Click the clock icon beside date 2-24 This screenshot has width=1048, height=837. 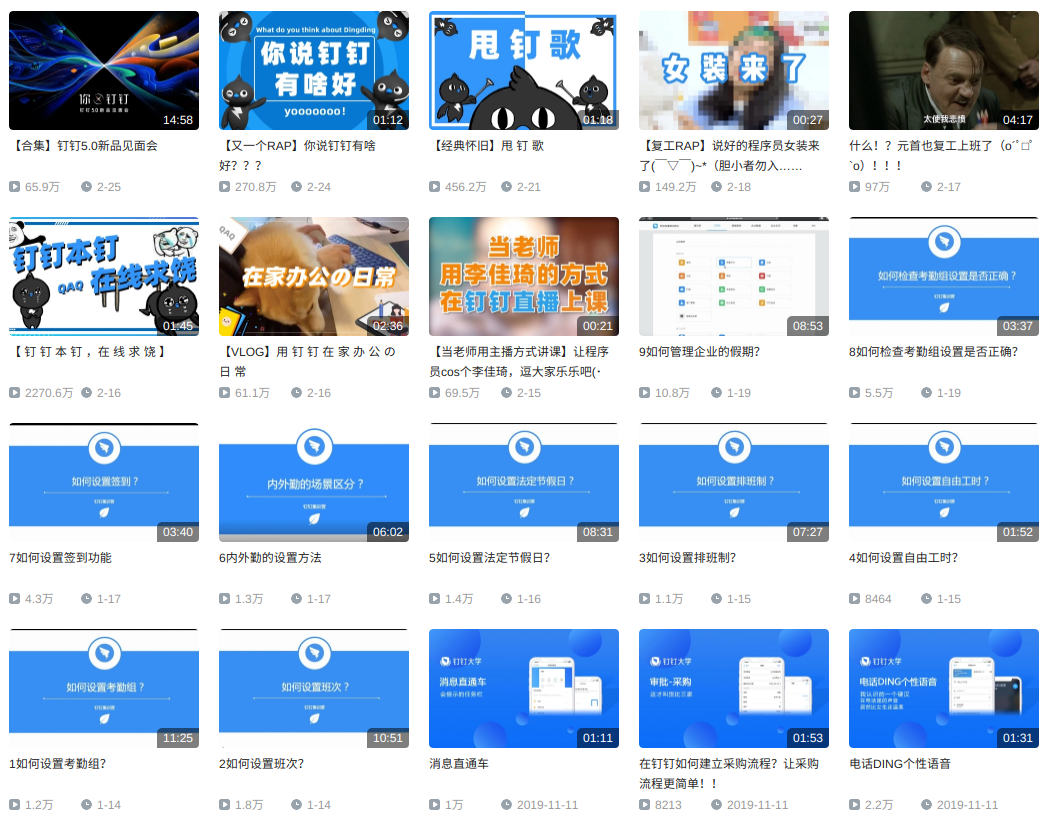[296, 187]
